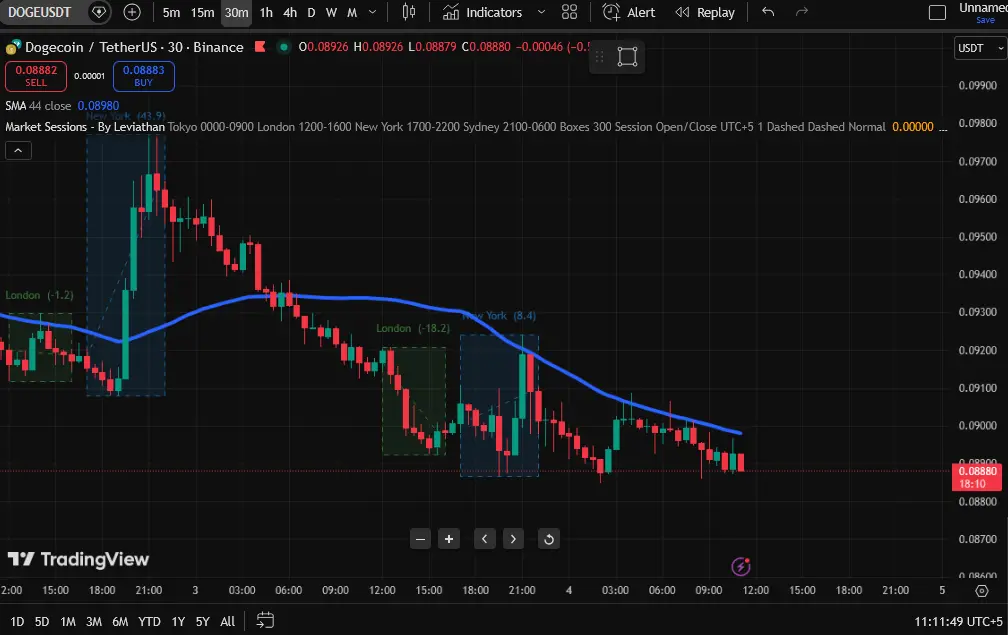Click the current price label 0.08880
This screenshot has width=1008, height=635.
pyautogui.click(x=976, y=478)
